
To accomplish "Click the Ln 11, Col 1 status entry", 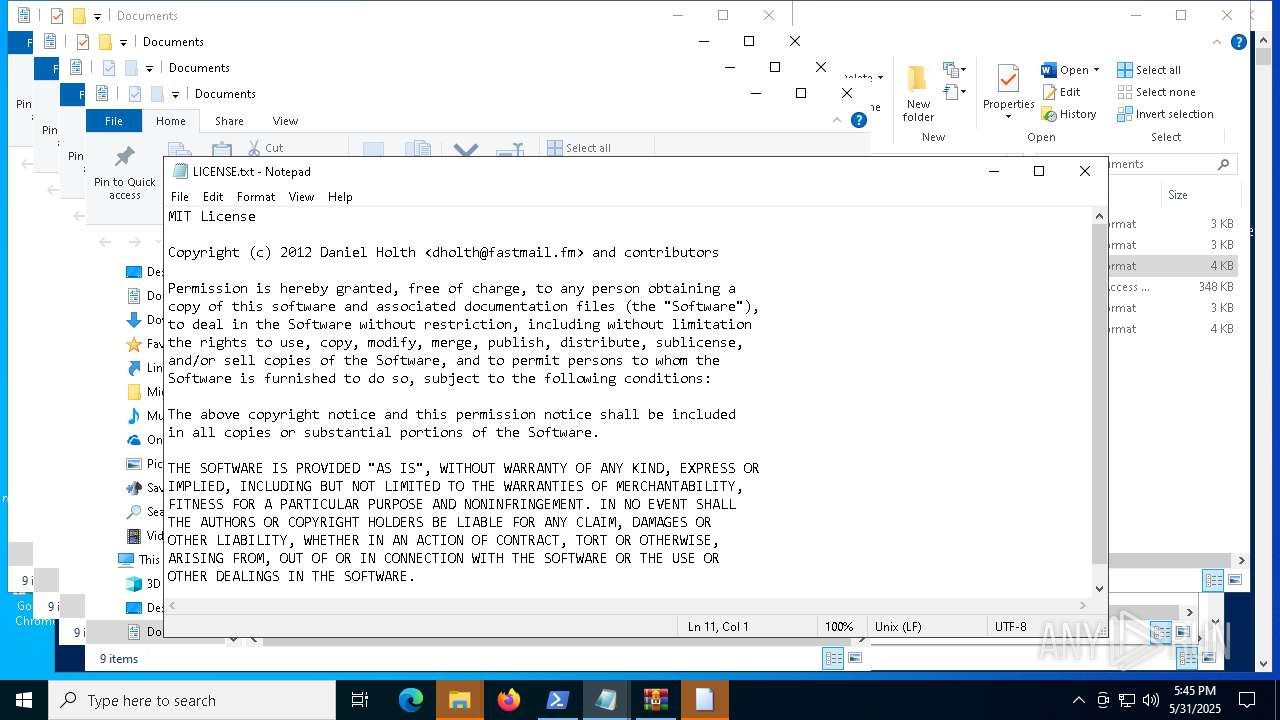I will point(718,627).
